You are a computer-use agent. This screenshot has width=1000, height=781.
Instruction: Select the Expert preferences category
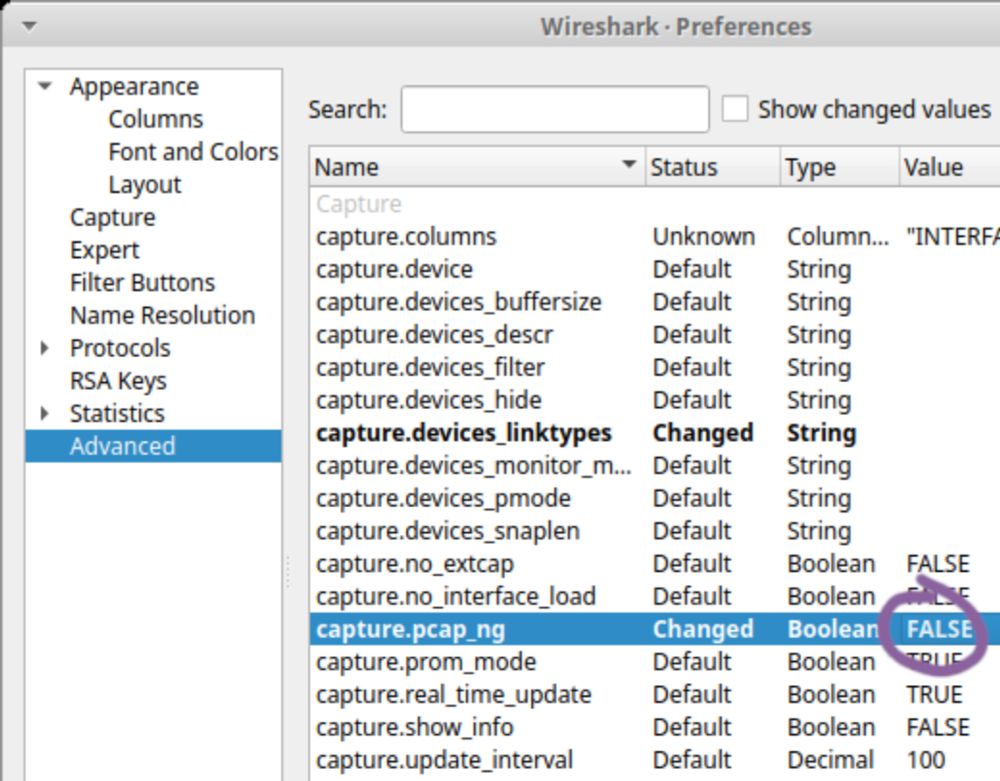pyautogui.click(x=105, y=251)
